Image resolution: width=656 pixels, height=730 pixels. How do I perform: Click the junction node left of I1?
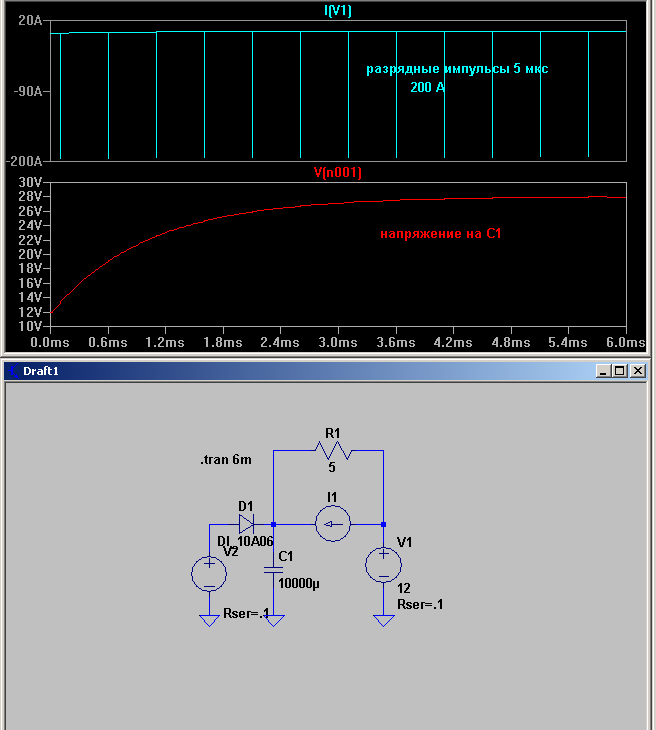pos(273,524)
